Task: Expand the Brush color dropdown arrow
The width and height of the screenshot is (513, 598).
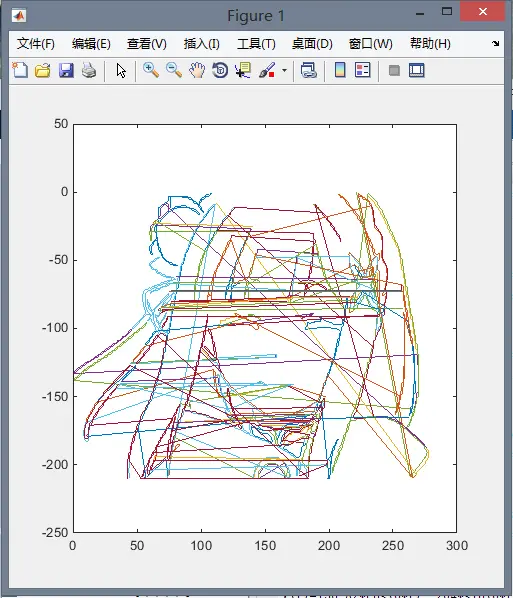Action: (284, 71)
